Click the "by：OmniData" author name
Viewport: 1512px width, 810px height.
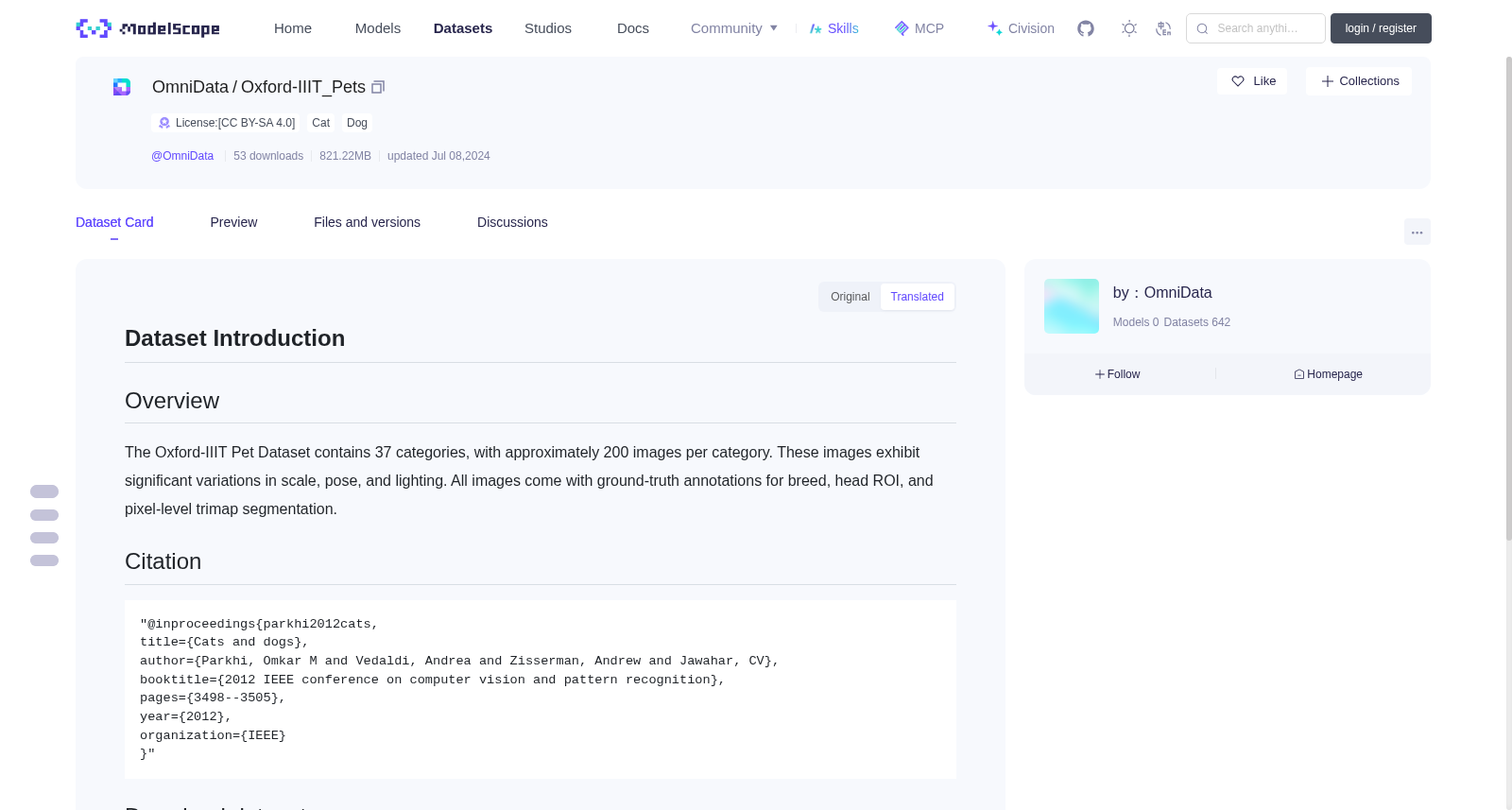point(1162,293)
